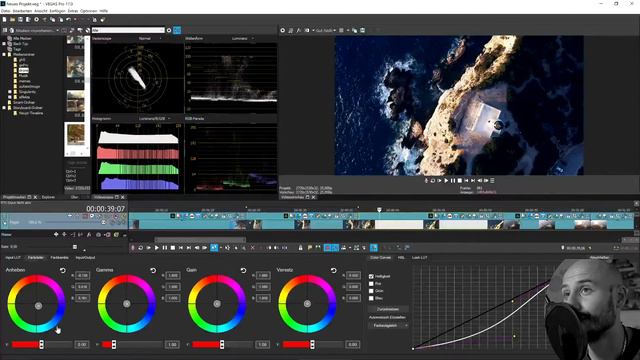Screen dimensions: 640x360
Task: Click the Open folder icon in main toolbar
Action: pyautogui.click(x=12, y=19)
